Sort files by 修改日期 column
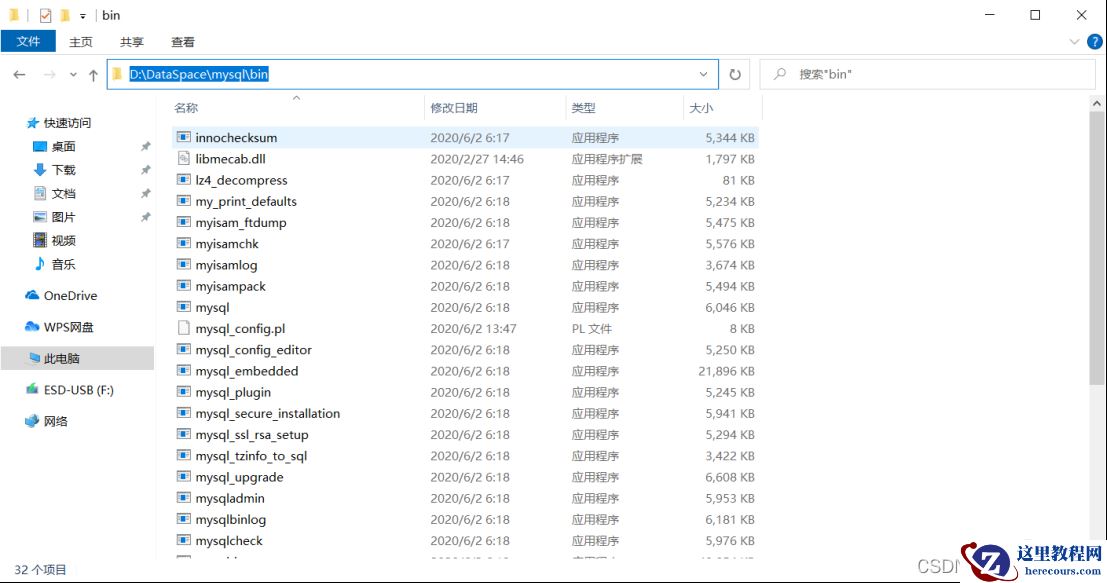This screenshot has width=1107, height=583. click(454, 108)
